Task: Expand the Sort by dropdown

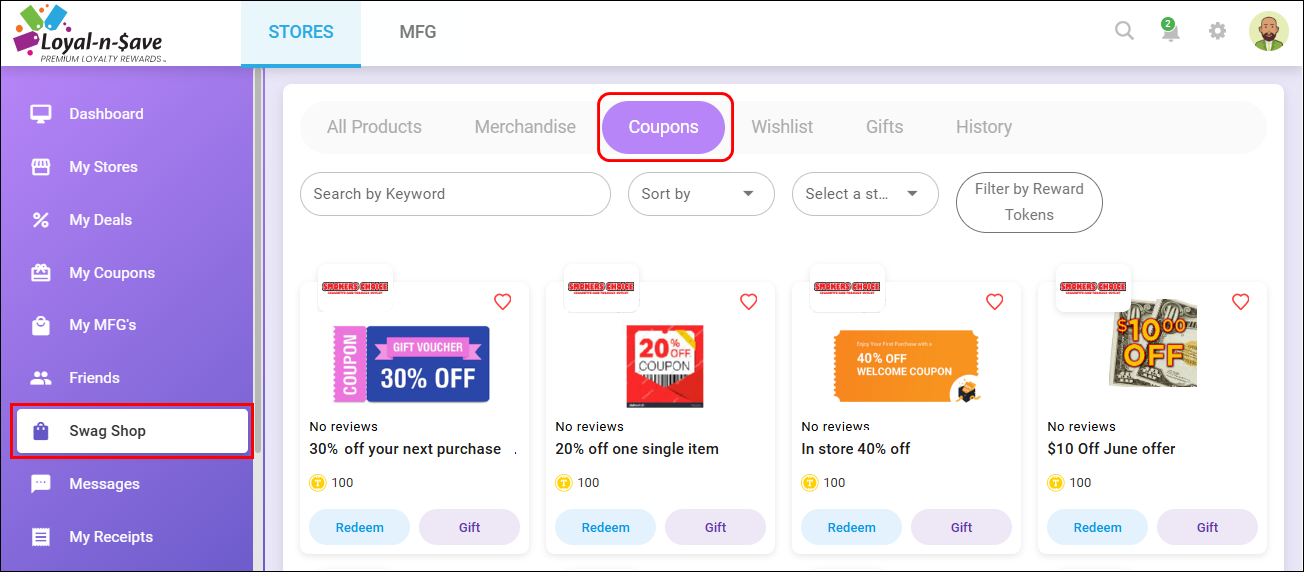Action: point(701,194)
